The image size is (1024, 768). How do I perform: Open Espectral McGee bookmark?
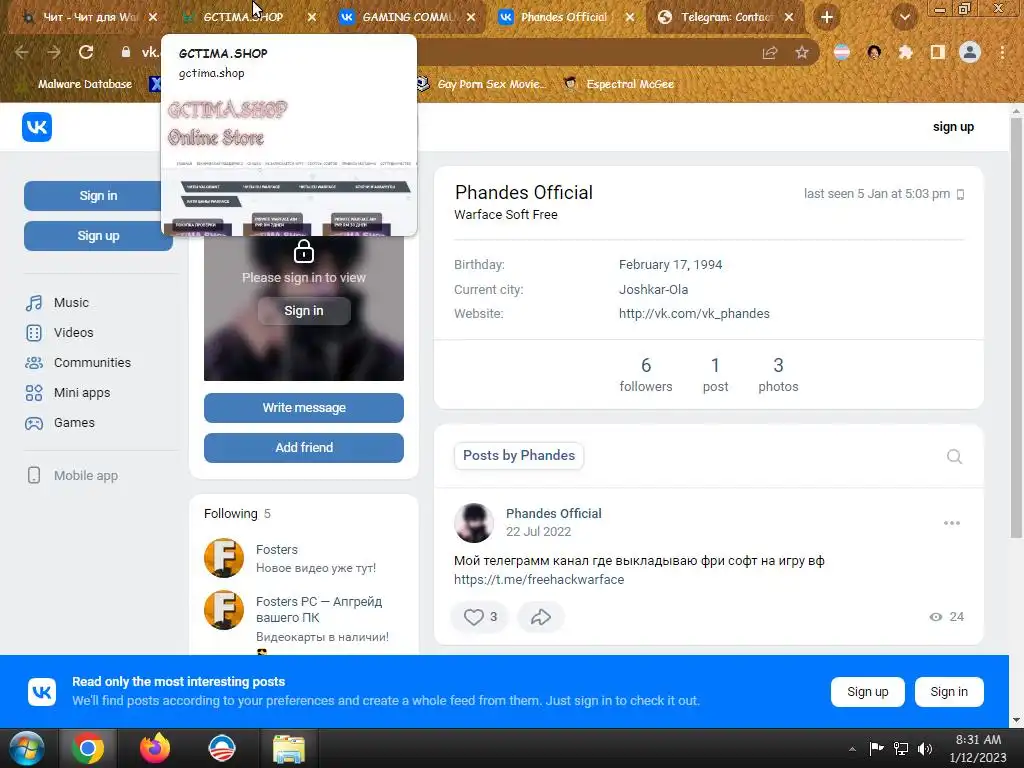620,84
